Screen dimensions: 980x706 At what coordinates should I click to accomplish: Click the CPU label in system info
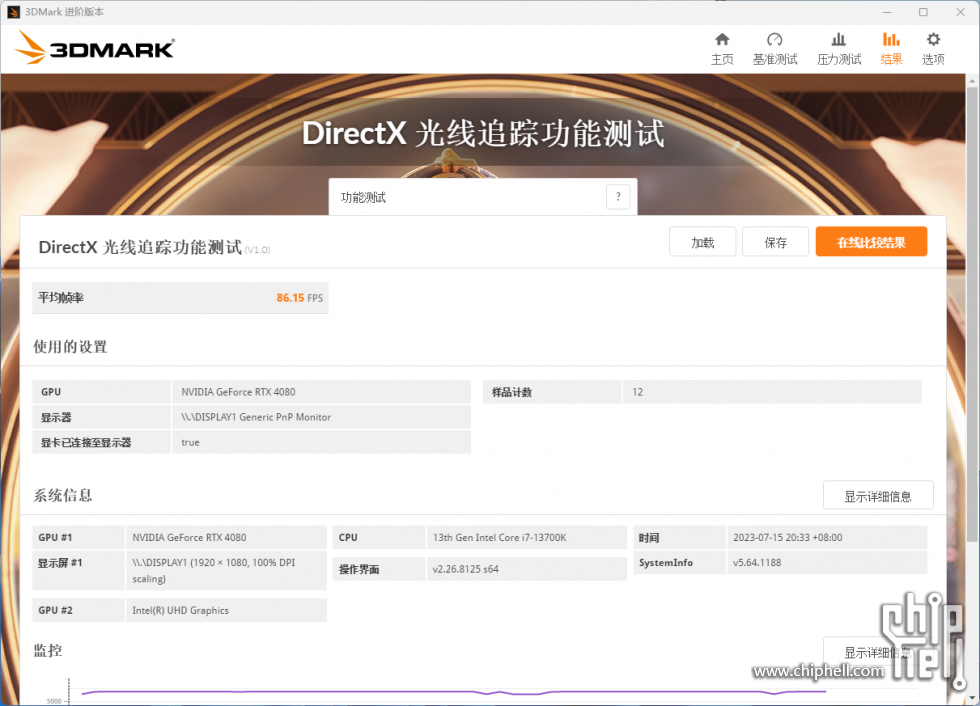click(348, 537)
